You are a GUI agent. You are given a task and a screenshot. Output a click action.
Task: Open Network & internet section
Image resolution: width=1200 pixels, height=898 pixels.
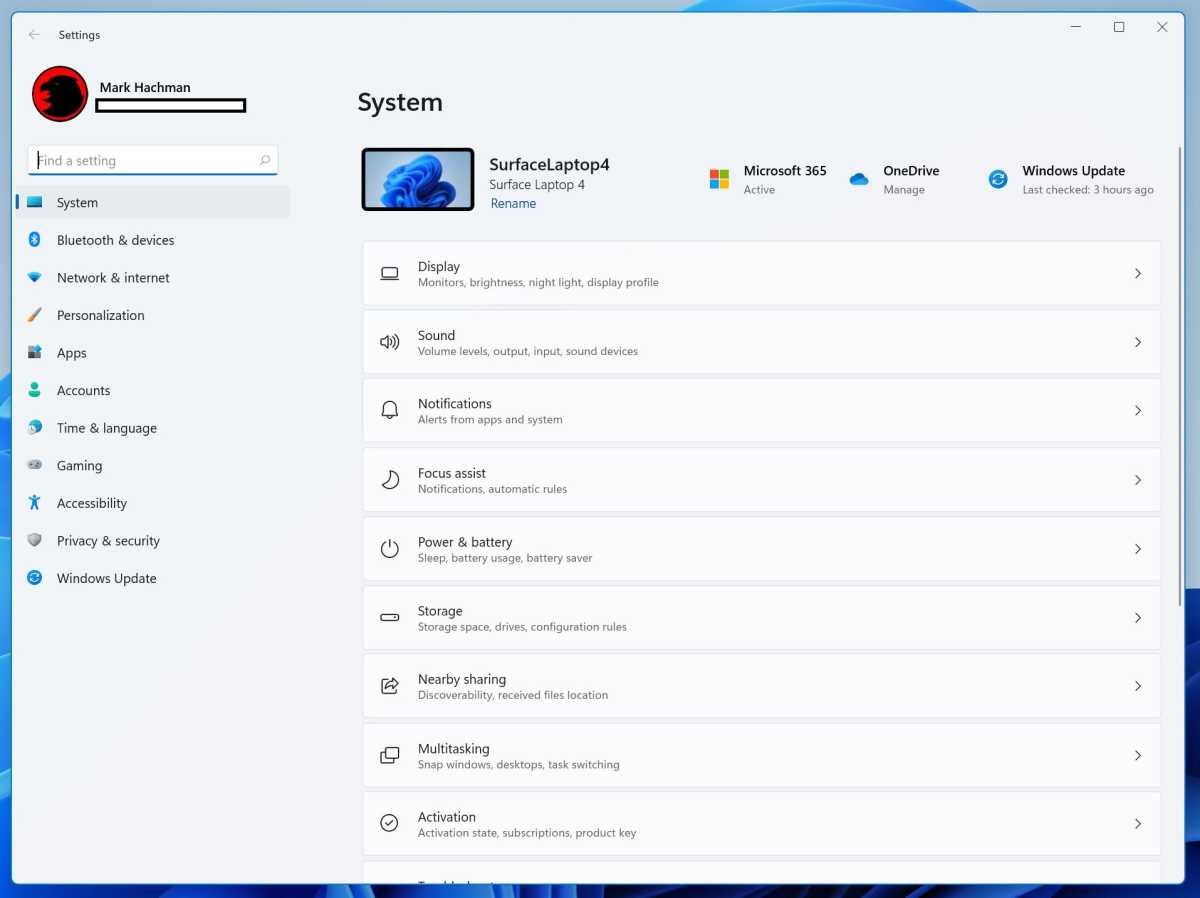(x=154, y=278)
